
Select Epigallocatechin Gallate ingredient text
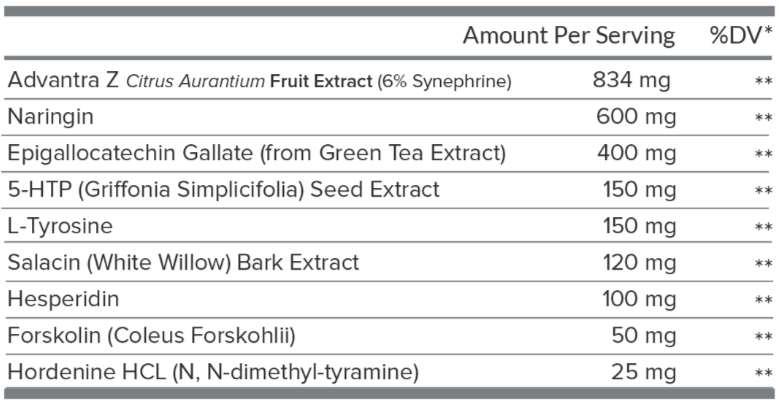tap(257, 153)
